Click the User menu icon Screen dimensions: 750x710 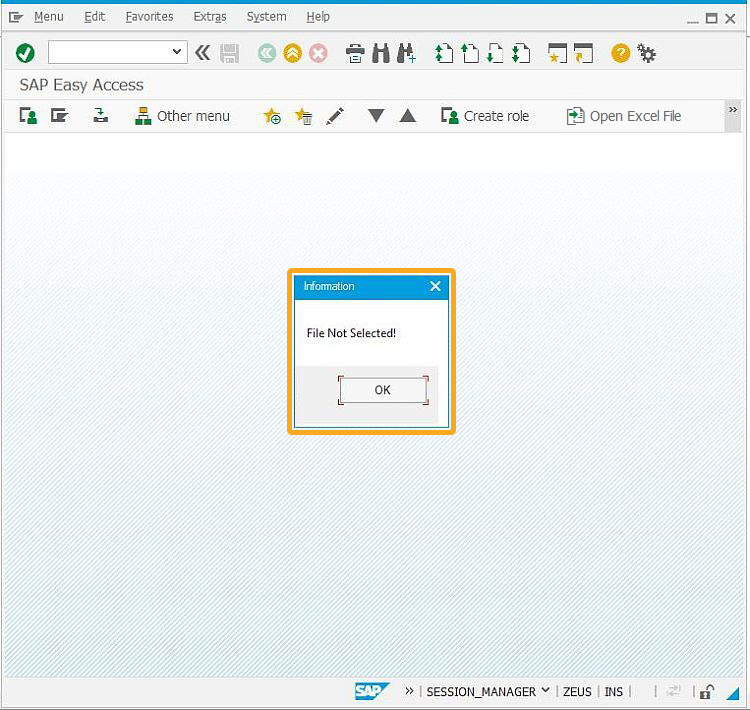(28, 116)
